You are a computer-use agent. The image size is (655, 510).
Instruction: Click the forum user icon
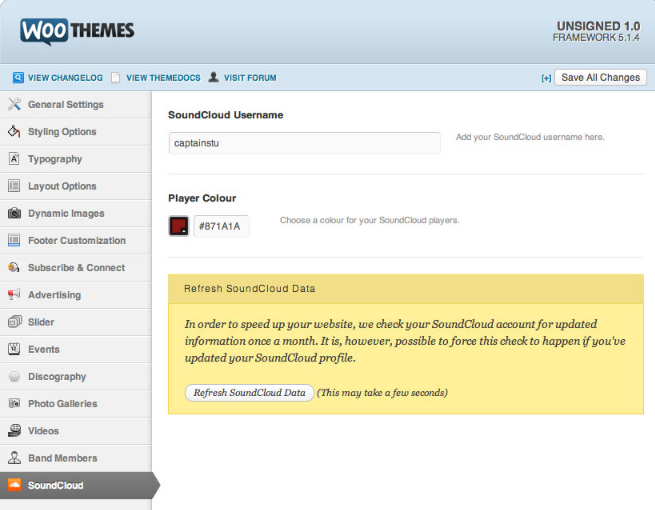click(213, 77)
